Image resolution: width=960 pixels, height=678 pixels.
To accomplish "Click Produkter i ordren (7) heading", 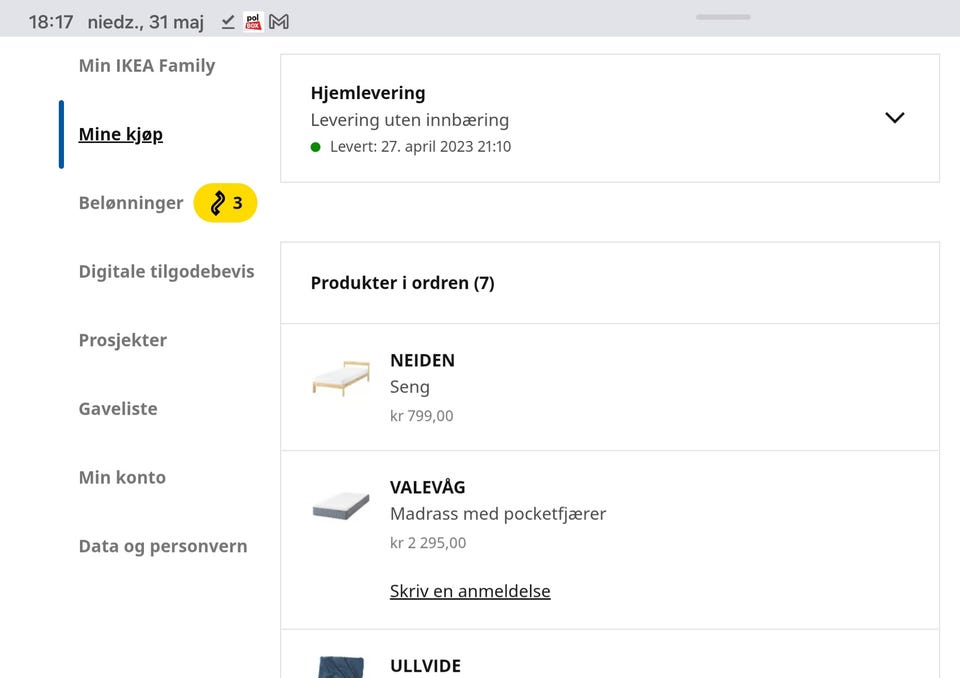I will [402, 283].
